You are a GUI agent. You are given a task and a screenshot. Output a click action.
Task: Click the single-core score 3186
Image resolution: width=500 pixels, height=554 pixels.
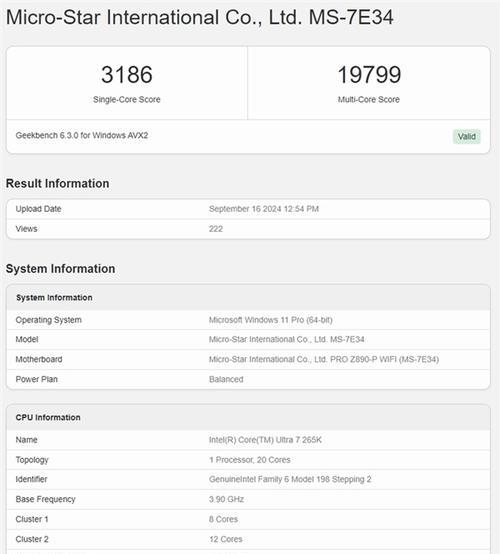(127, 75)
